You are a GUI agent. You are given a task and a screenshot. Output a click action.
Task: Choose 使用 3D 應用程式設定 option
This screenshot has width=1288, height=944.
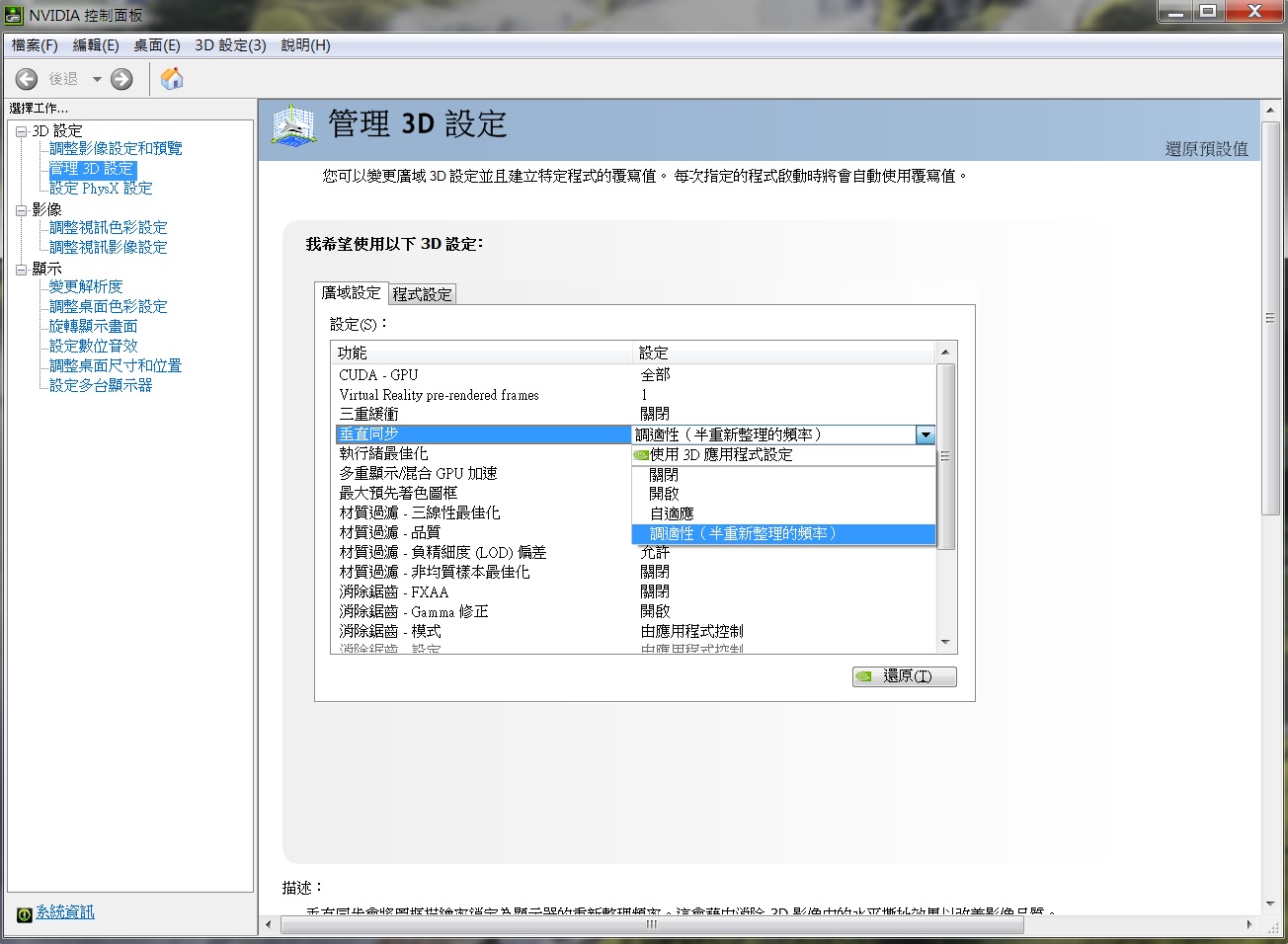783,455
